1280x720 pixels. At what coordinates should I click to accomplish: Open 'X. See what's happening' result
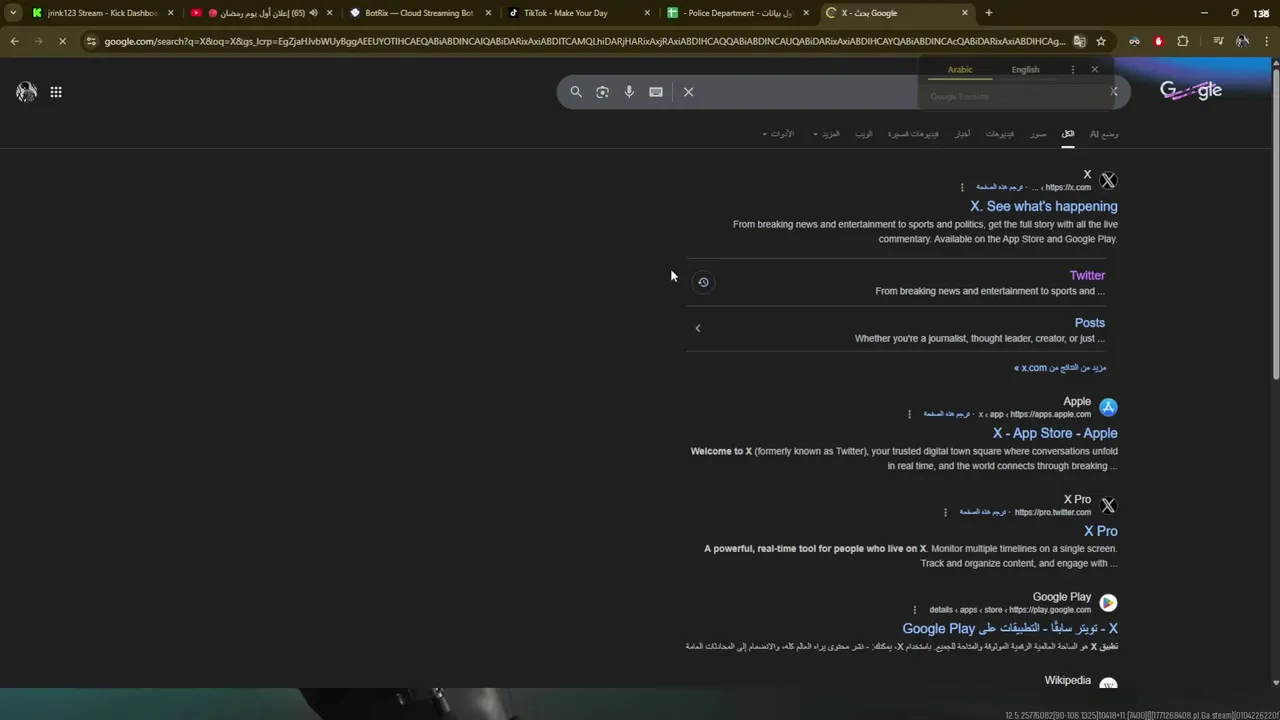click(1044, 206)
